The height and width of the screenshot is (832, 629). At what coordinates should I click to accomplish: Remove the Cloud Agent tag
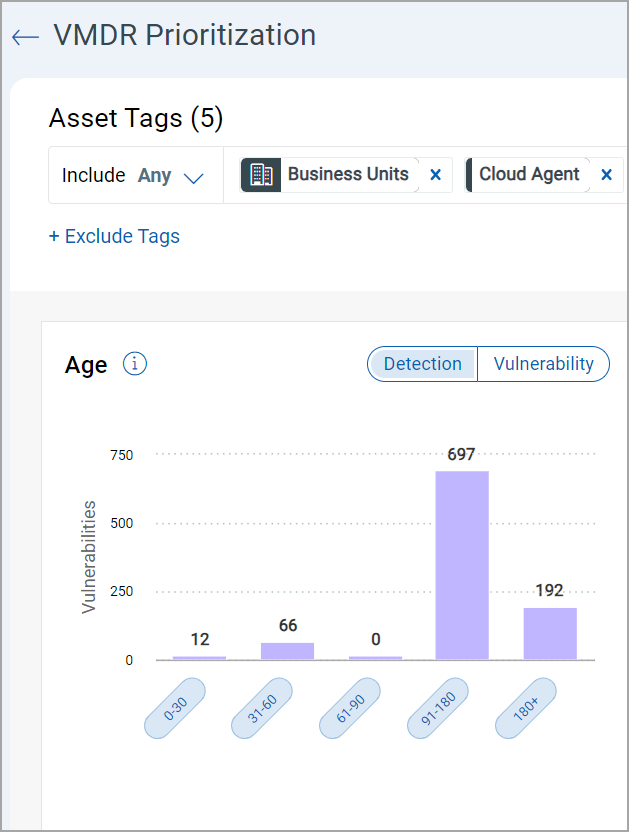click(x=605, y=175)
